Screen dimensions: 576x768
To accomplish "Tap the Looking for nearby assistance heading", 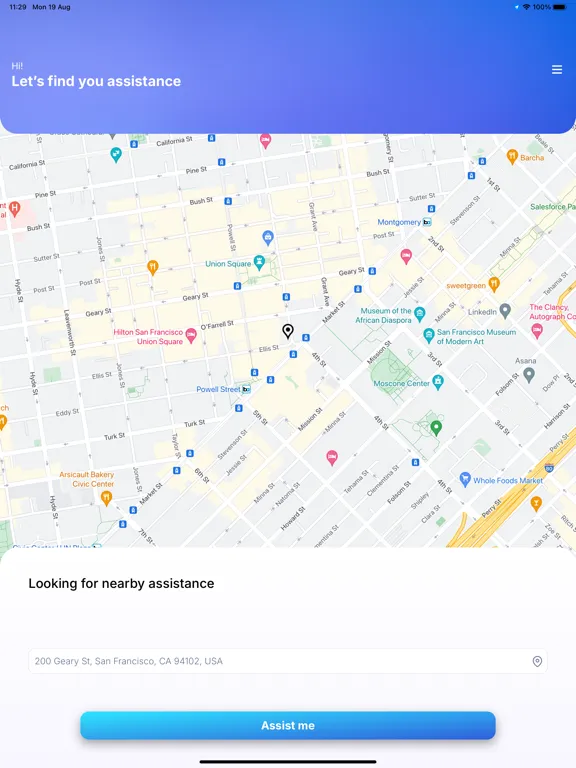I will 121,583.
